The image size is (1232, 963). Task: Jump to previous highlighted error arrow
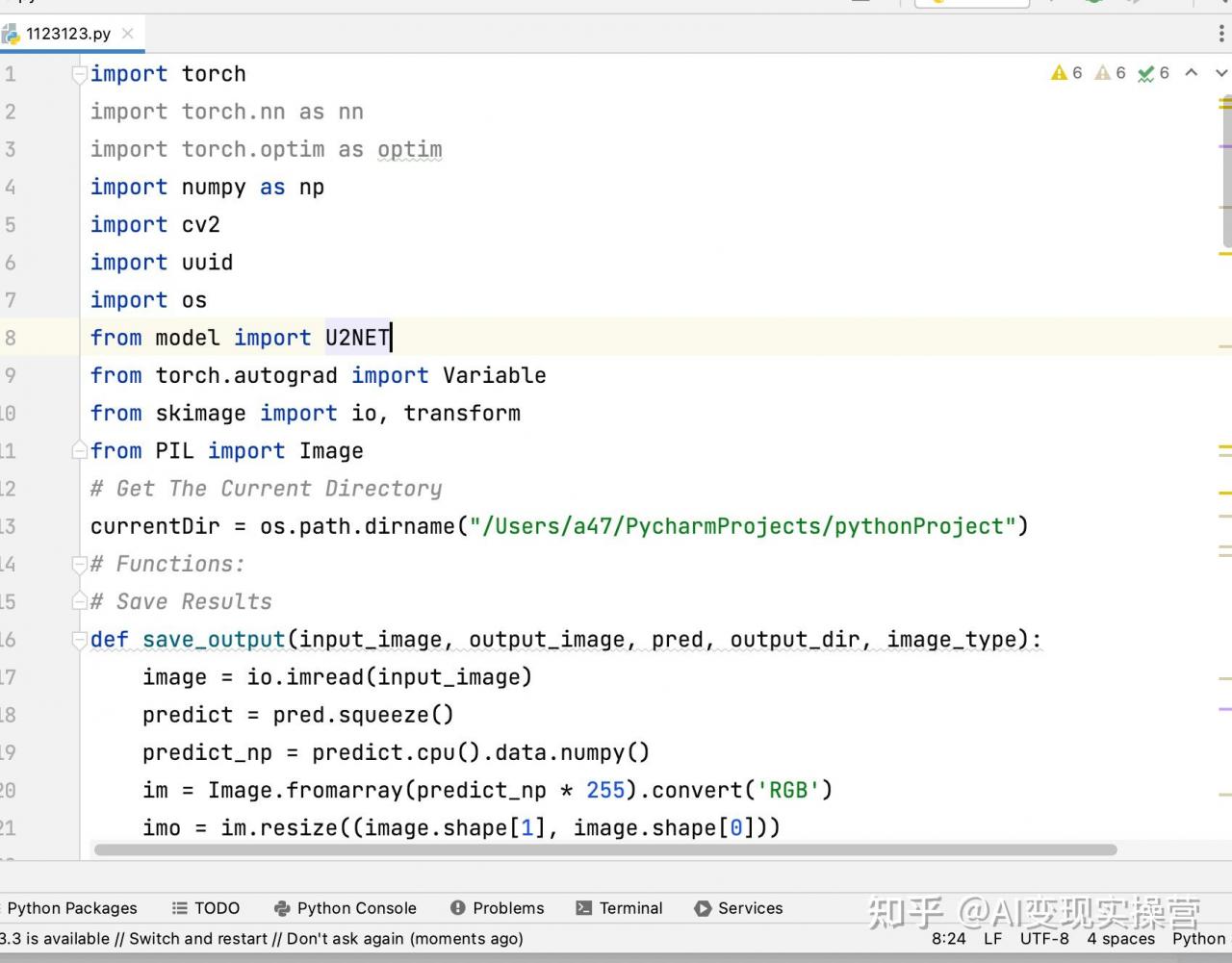click(1192, 73)
